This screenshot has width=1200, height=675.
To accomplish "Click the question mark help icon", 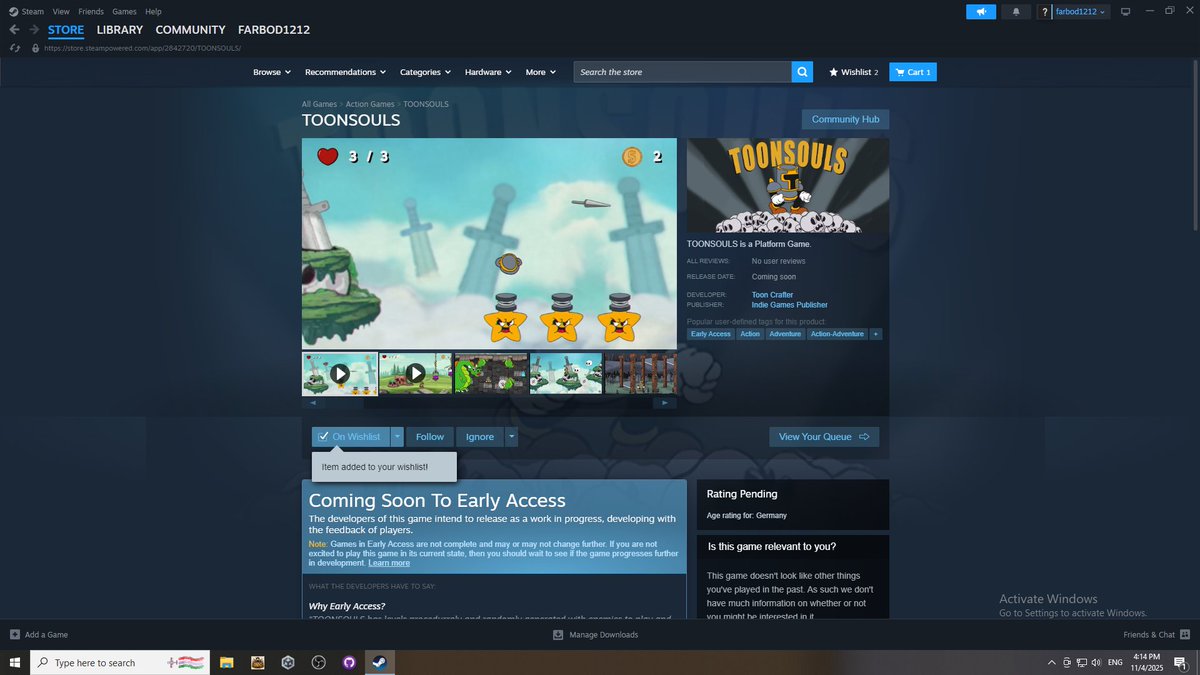I will [x=1044, y=11].
